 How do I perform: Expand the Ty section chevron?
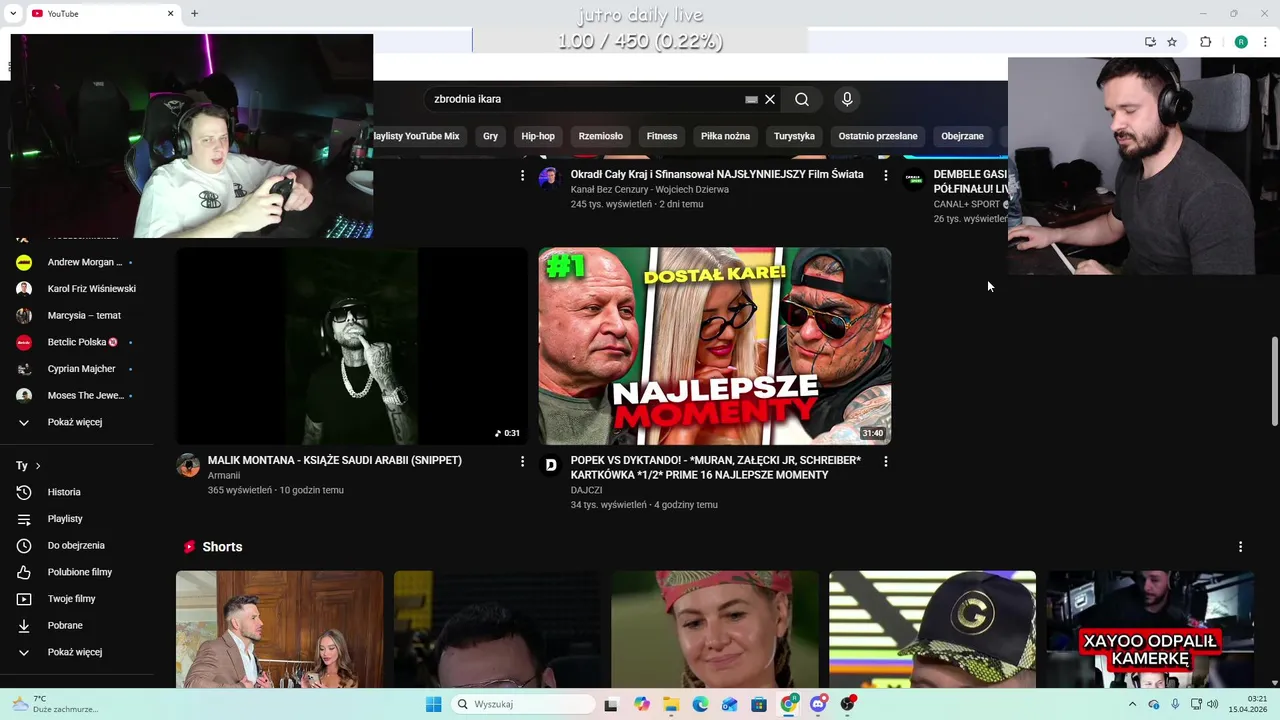[x=38, y=466]
